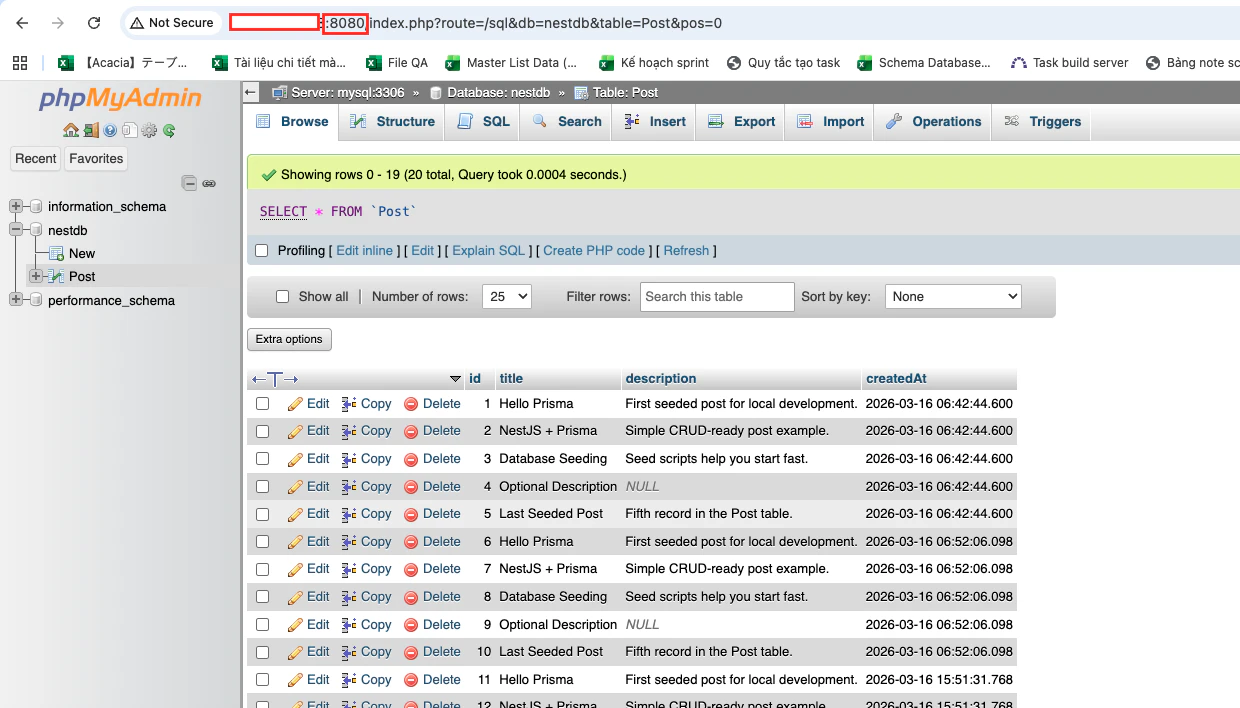1240x708 pixels.
Task: Click the Create PHP code link
Action: point(594,251)
